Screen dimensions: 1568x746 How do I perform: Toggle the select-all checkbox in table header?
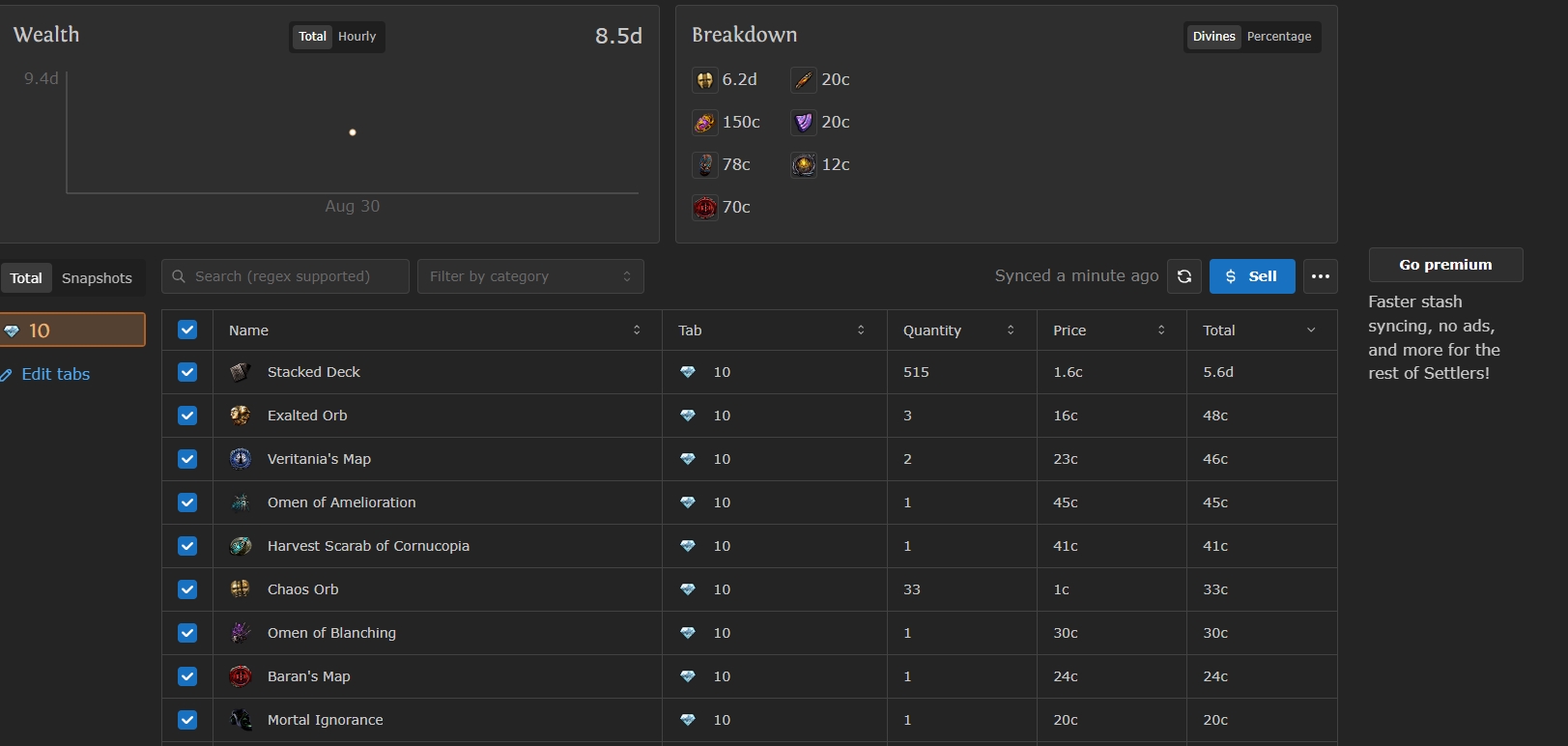[x=187, y=330]
